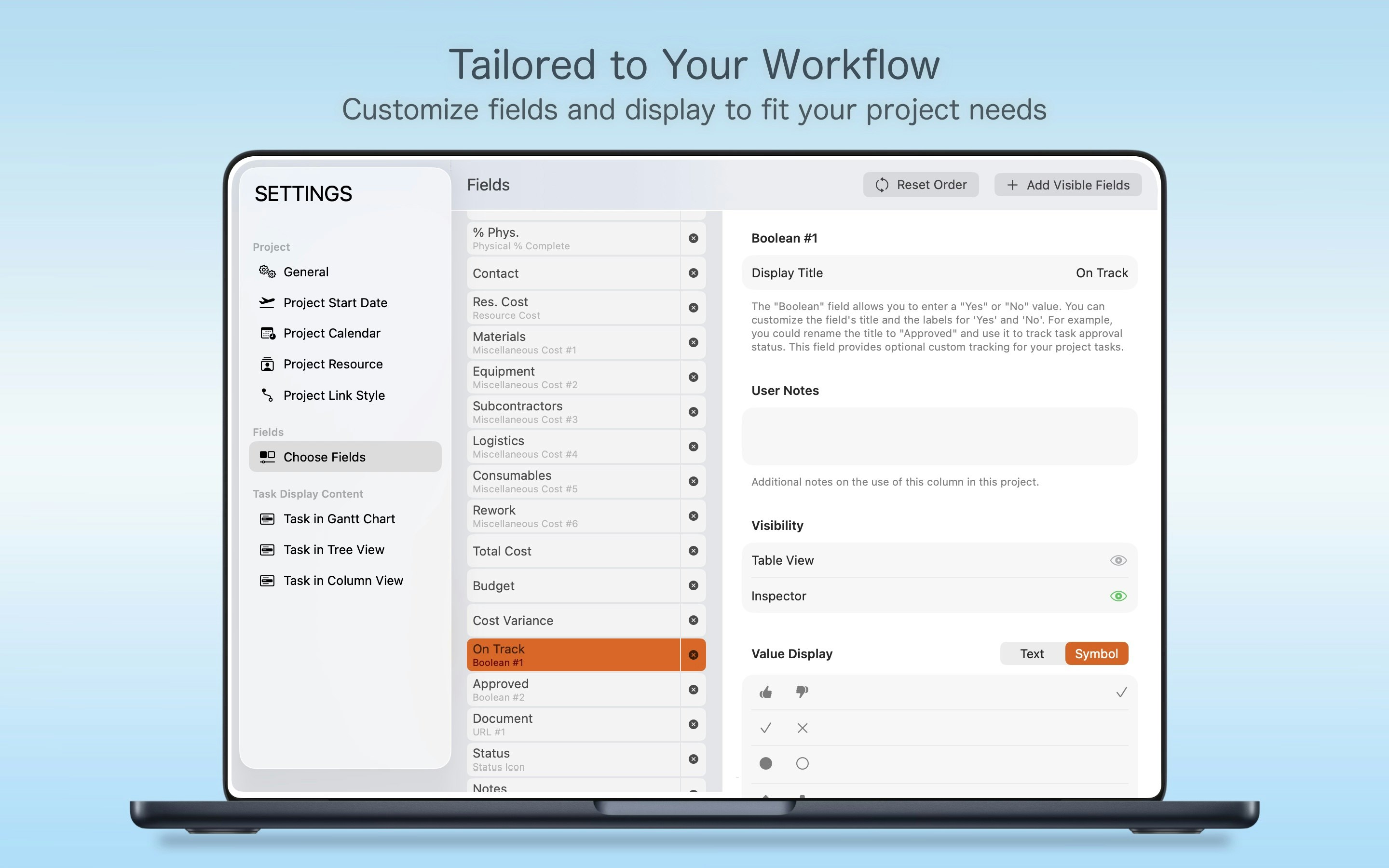Screen dimensions: 1389x868
Task: Toggle Inspector visibility green eye
Action: tap(1117, 596)
